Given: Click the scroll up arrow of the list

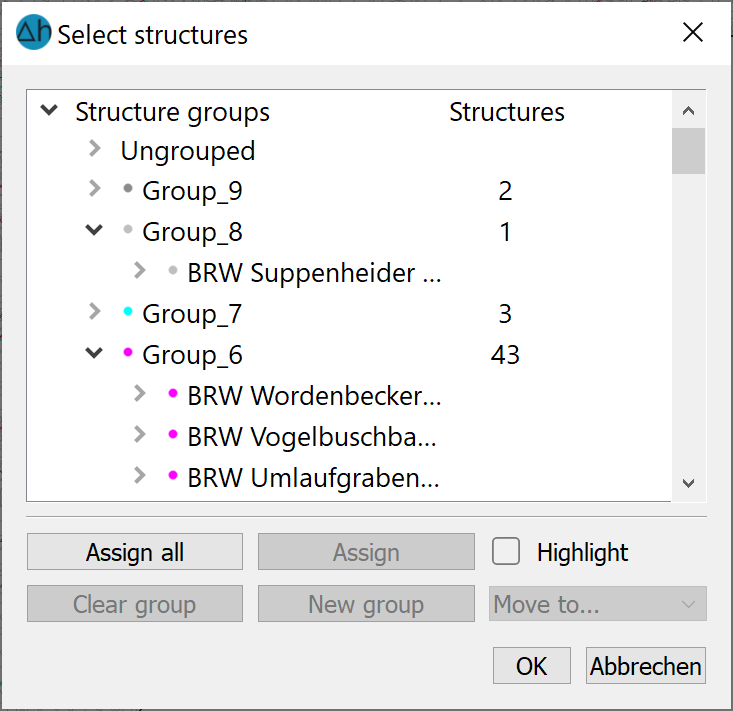Looking at the screenshot, I should tap(688, 111).
